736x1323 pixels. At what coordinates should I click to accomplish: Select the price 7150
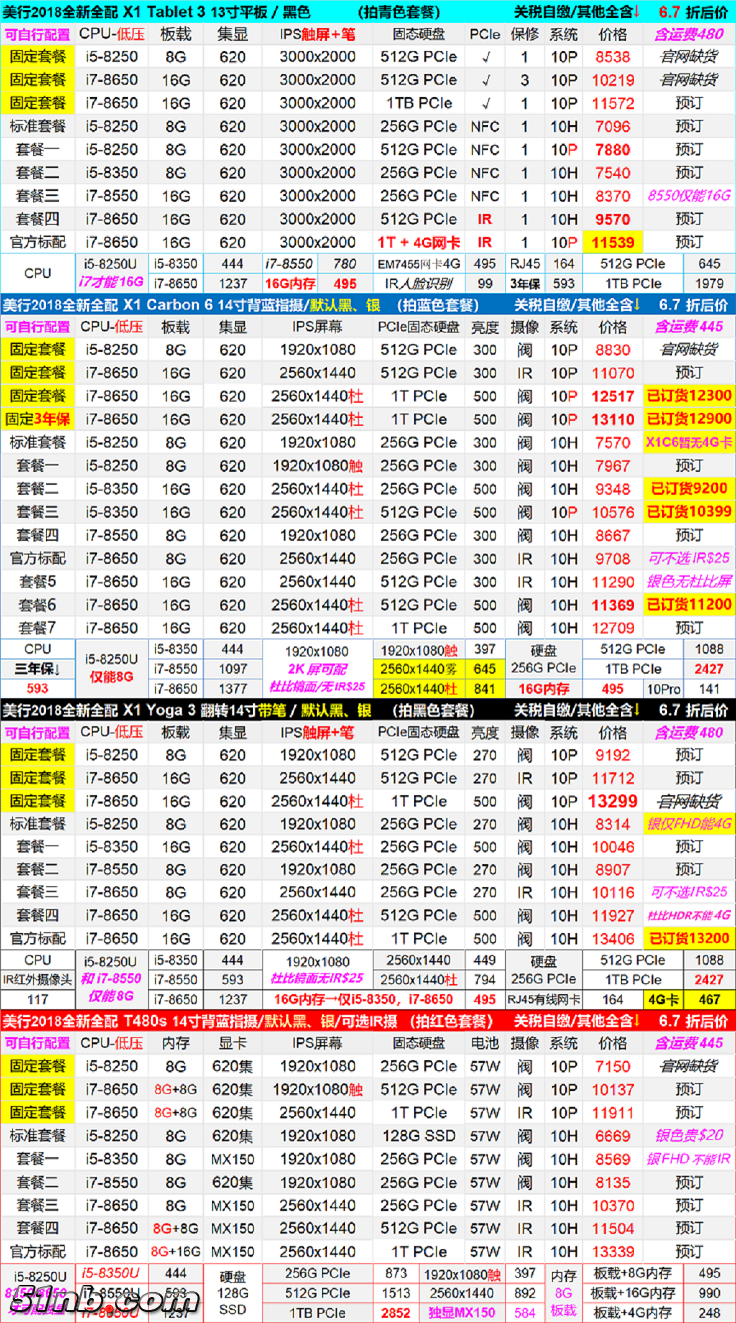click(x=613, y=1067)
